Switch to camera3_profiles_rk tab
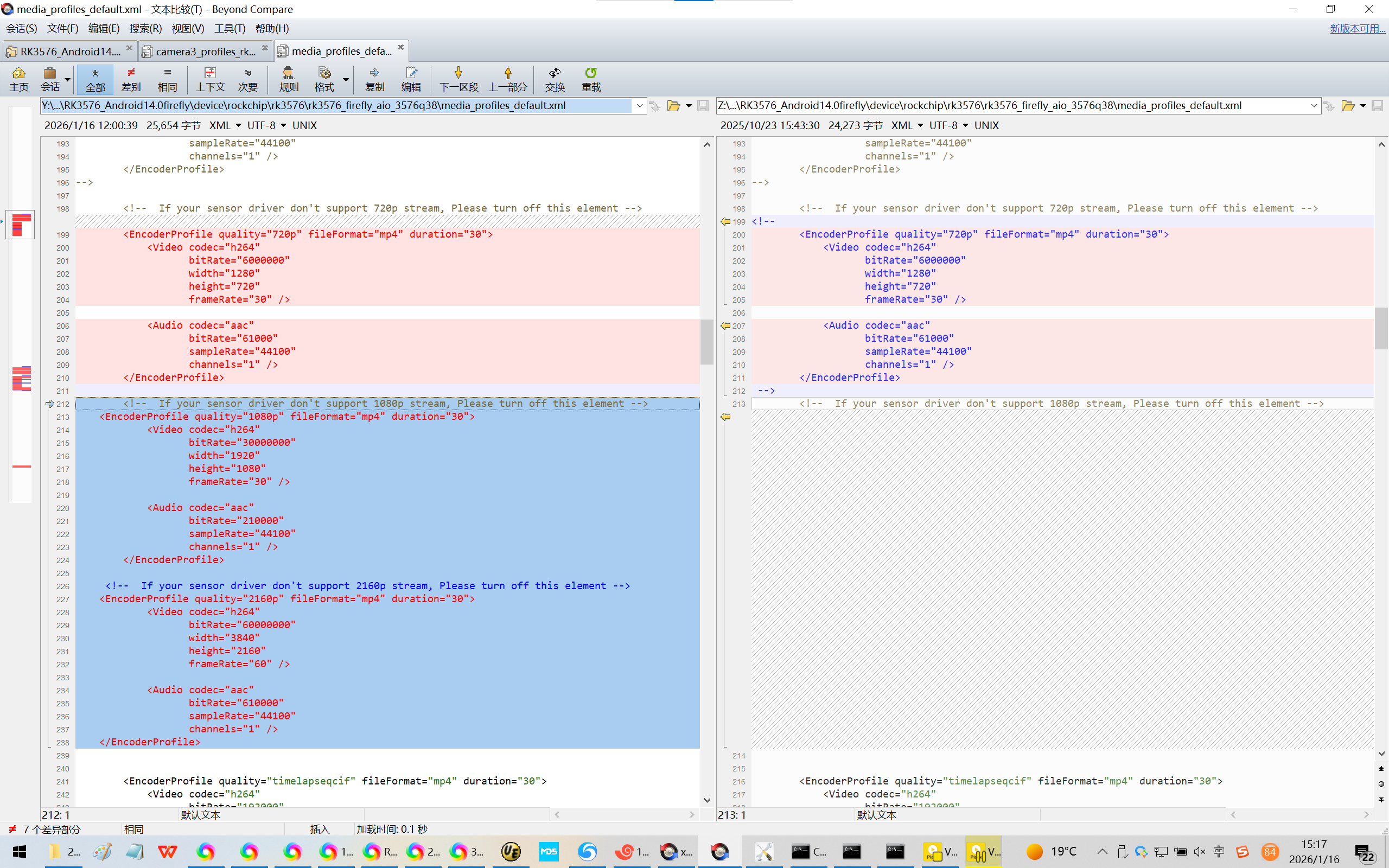 coord(205,51)
